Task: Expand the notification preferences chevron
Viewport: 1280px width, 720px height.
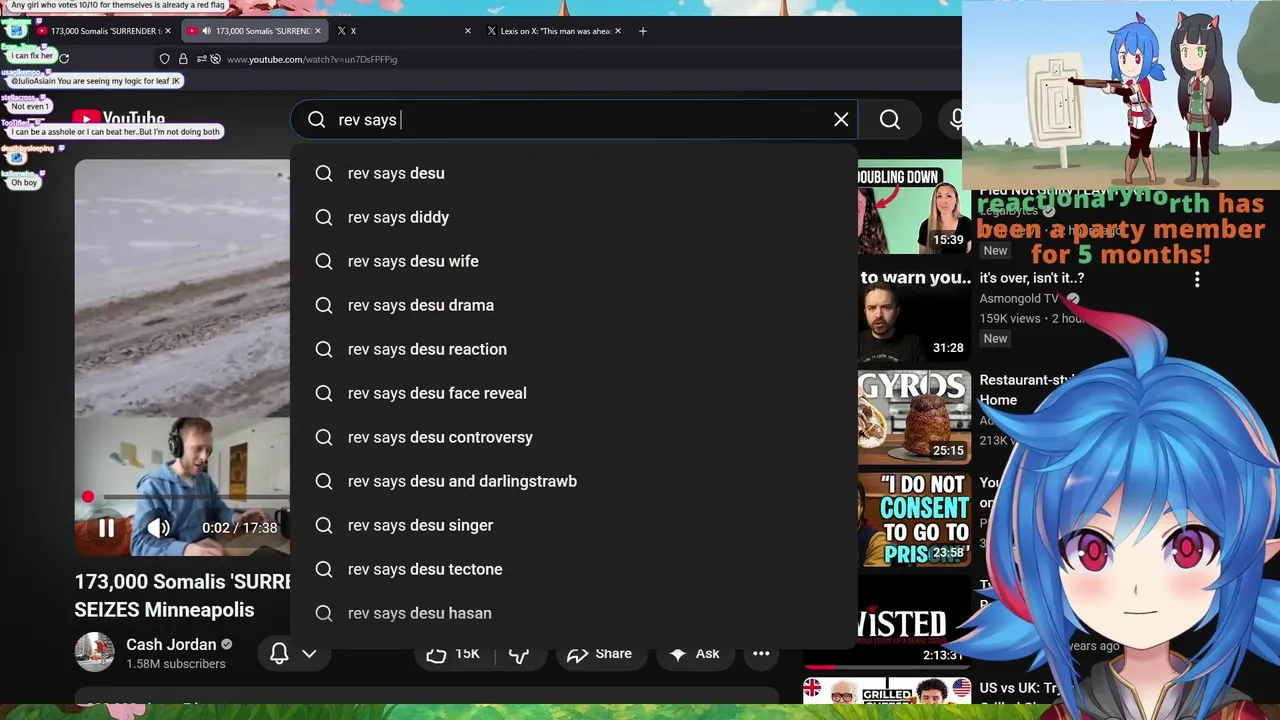Action: click(309, 654)
